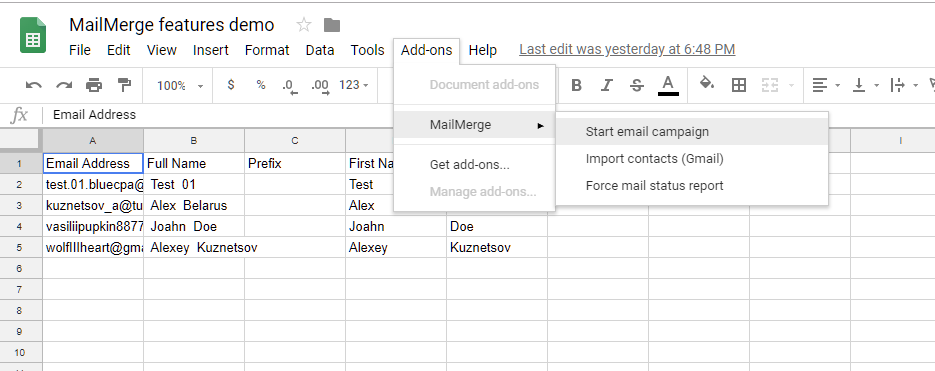Print the spreadsheet with printer icon
The height and width of the screenshot is (371, 935).
94,85
